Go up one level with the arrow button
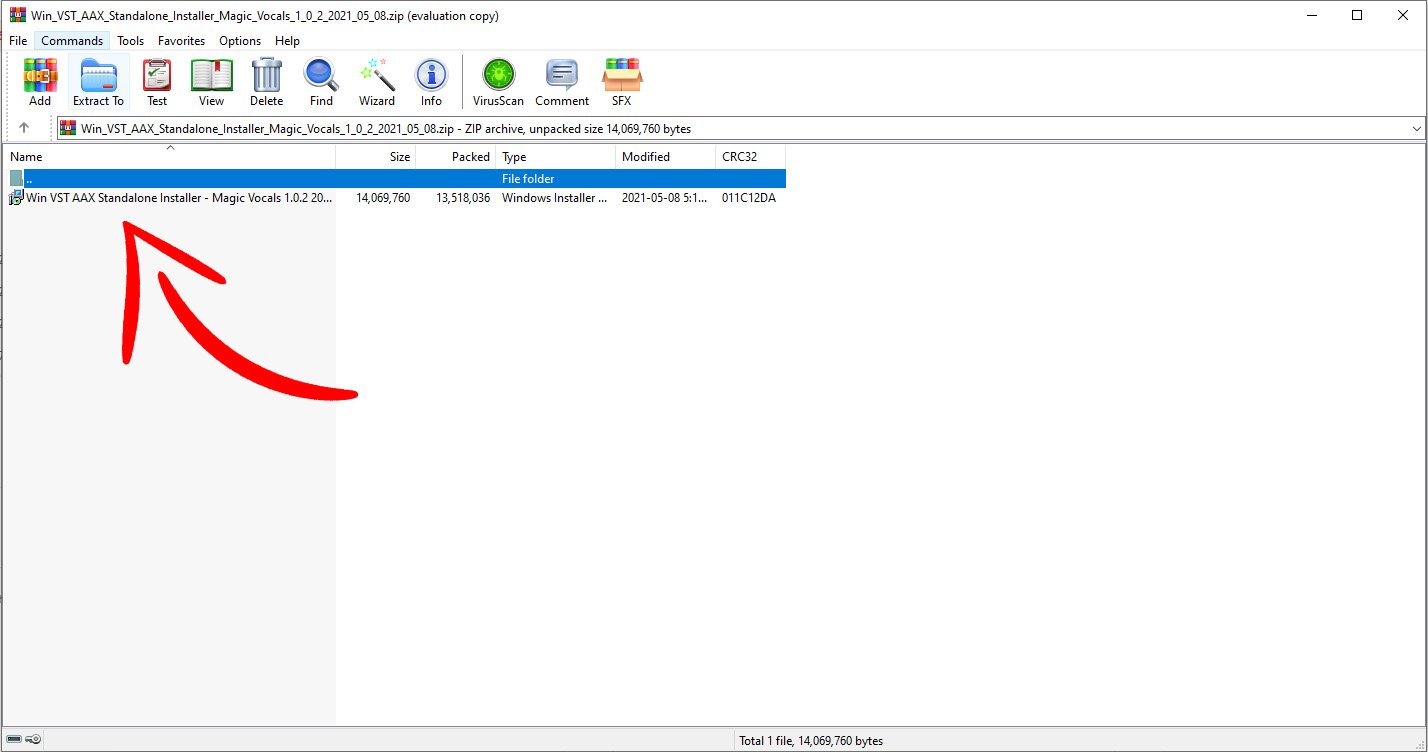 (24, 128)
